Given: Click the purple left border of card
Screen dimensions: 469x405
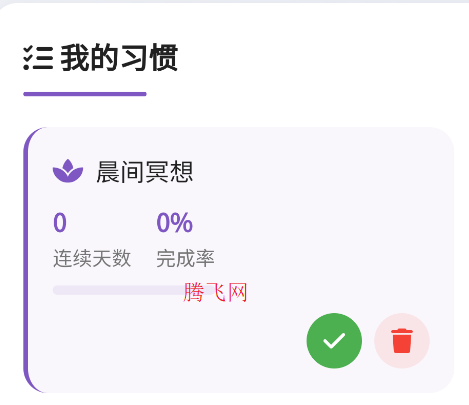Looking at the screenshot, I should pyautogui.click(x=26, y=260).
